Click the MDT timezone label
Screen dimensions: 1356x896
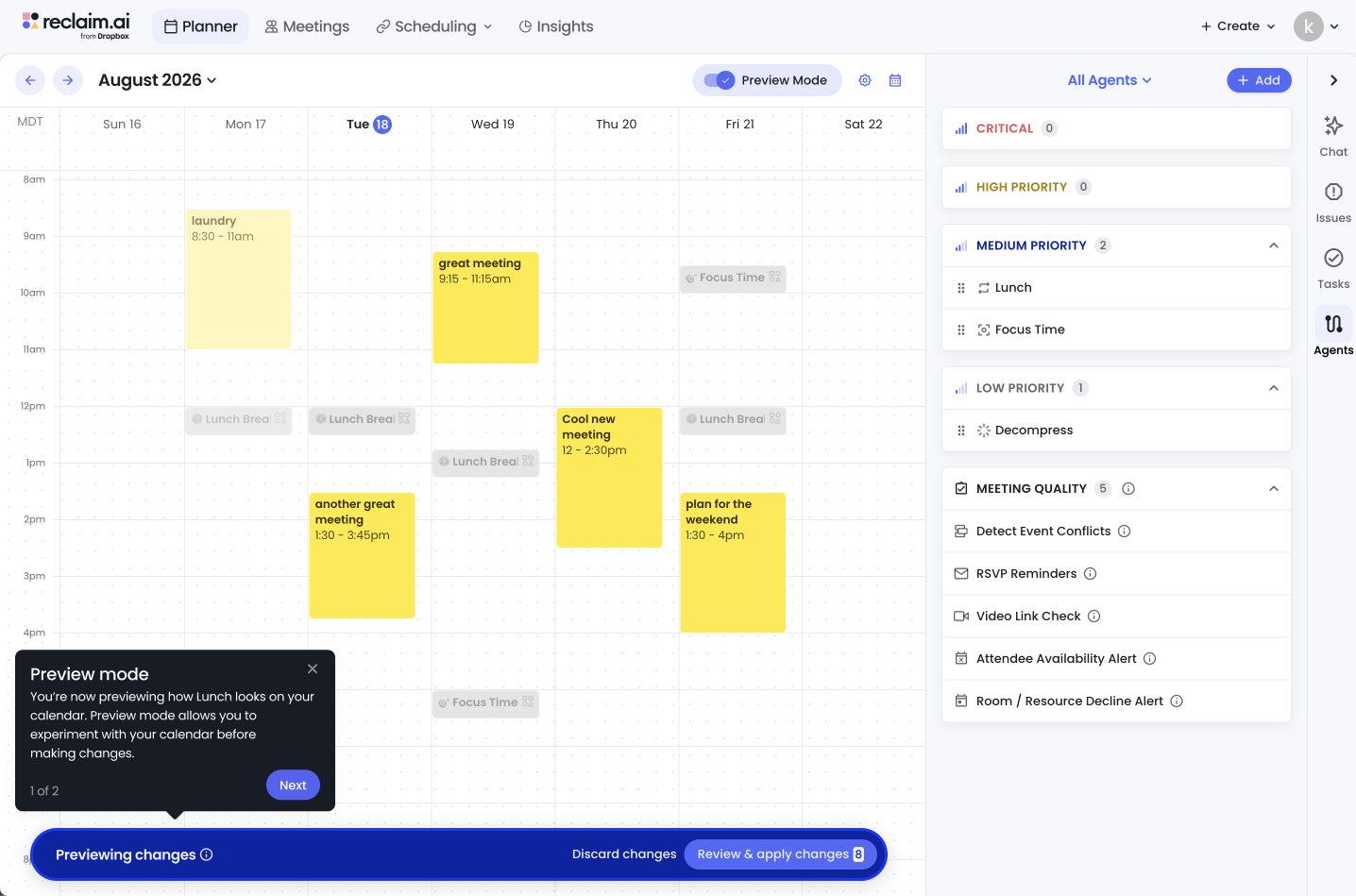30,122
